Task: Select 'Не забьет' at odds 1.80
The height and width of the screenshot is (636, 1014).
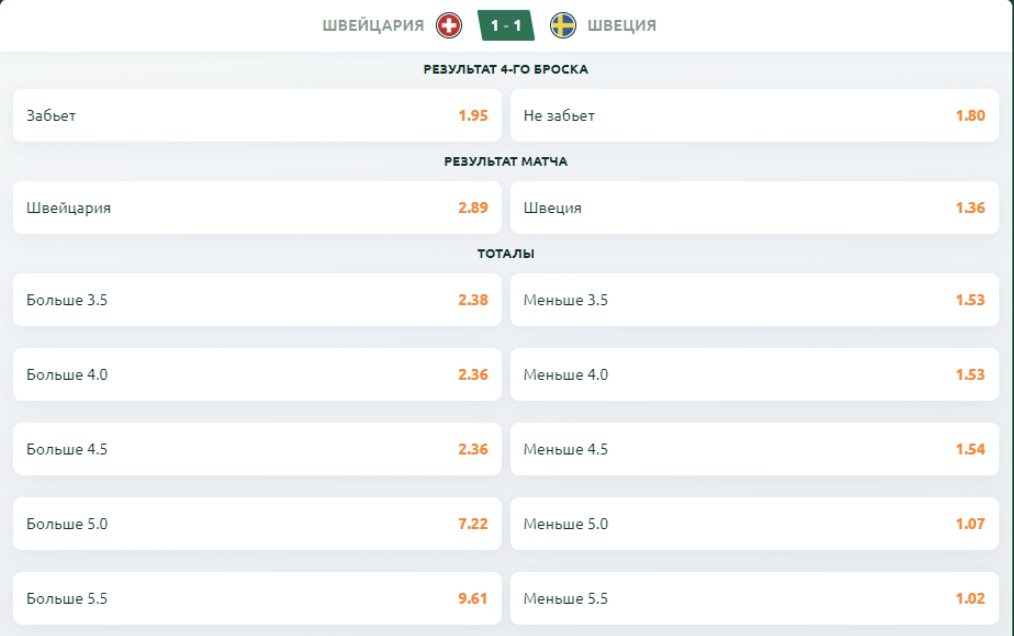Action: pyautogui.click(x=754, y=115)
